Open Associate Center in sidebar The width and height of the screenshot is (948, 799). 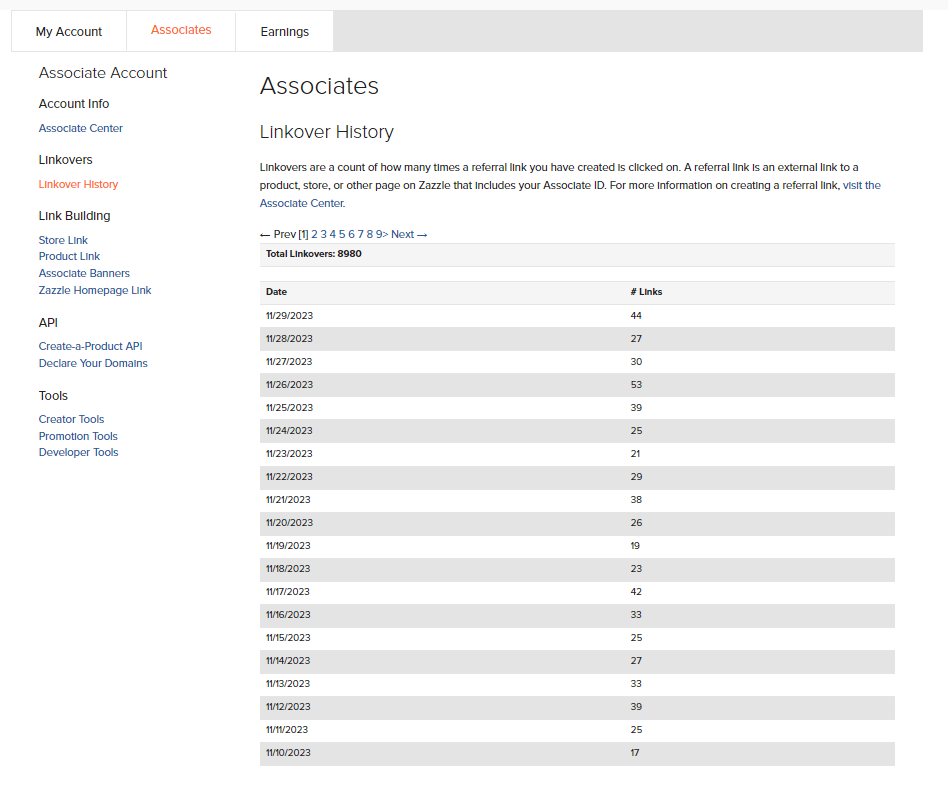80,128
